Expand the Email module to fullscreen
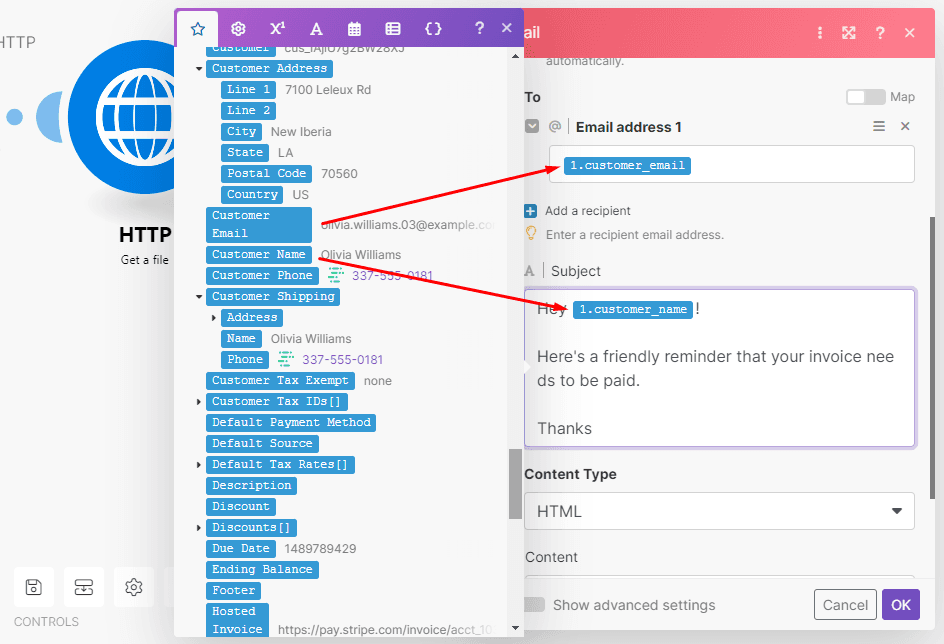Viewport: 944px width, 644px height. click(x=849, y=33)
